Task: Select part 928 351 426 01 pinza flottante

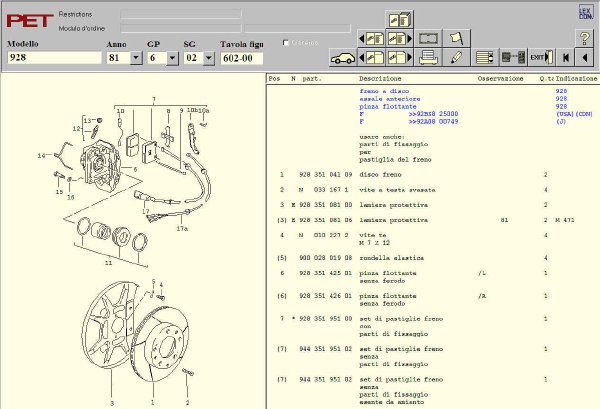Action: [432, 300]
